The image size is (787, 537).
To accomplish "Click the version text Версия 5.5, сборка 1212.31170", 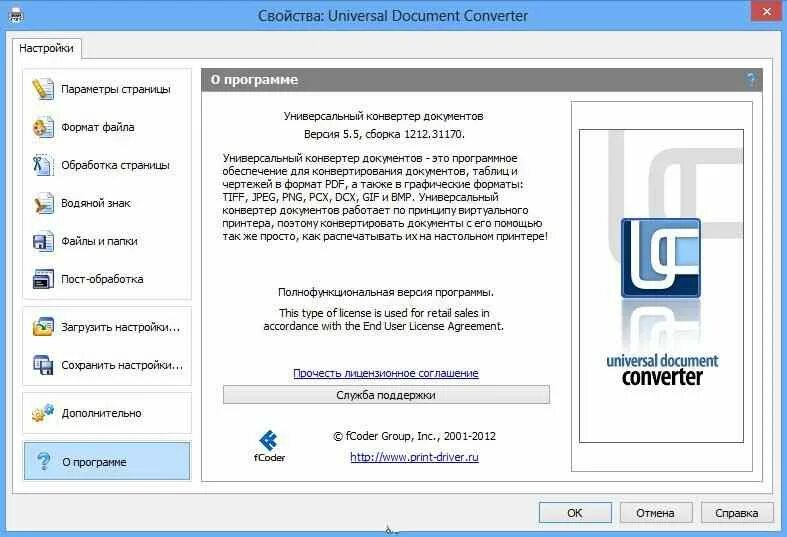I will 384,135.
